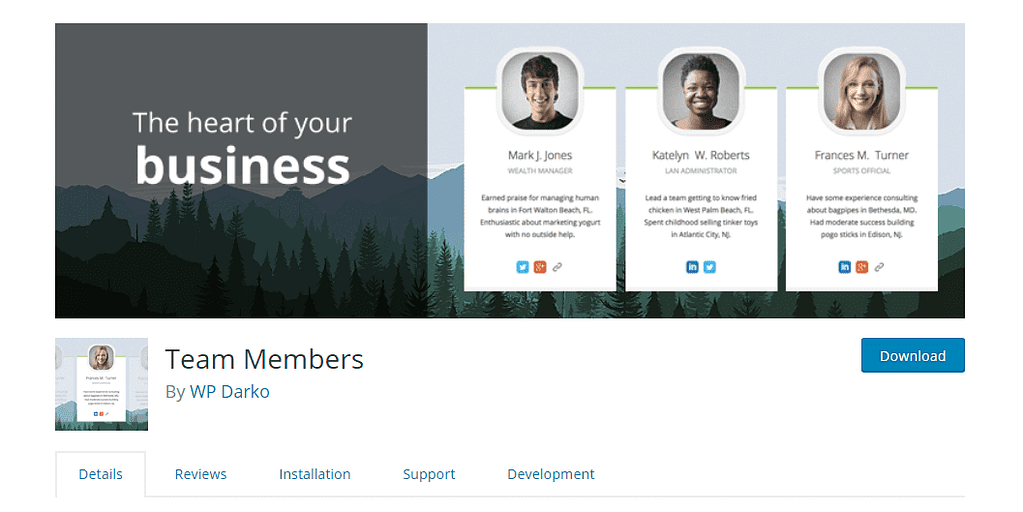Click Frances M. Turner's website link icon
The width and height of the screenshot is (1023, 512).
(879, 267)
